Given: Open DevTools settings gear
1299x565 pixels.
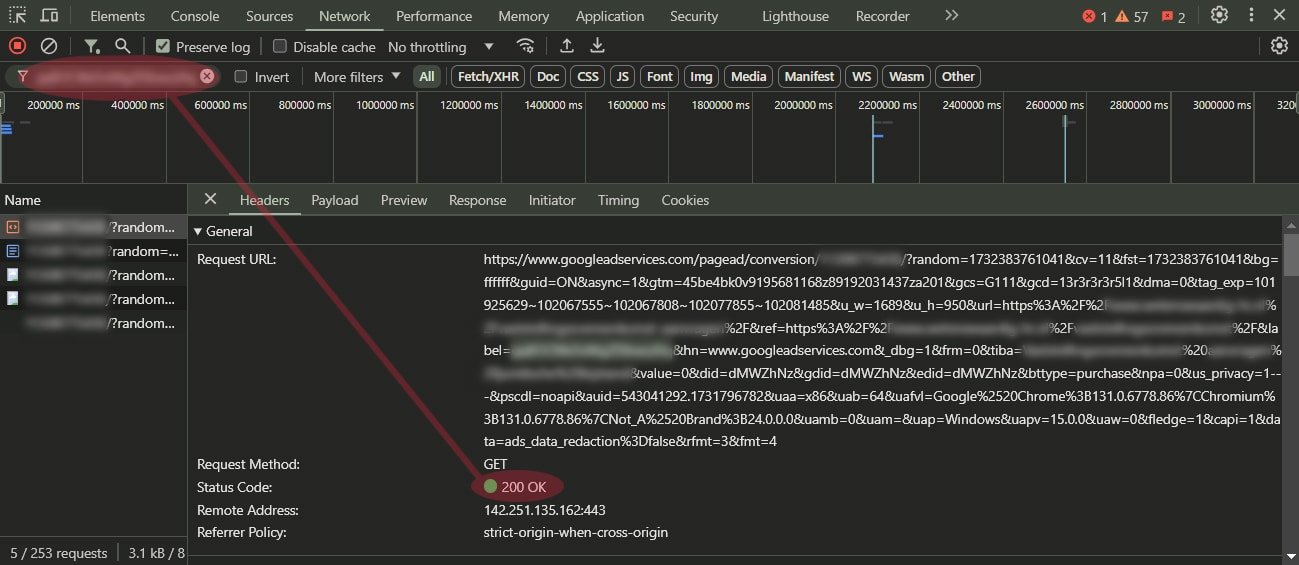Looking at the screenshot, I should pyautogui.click(x=1219, y=16).
